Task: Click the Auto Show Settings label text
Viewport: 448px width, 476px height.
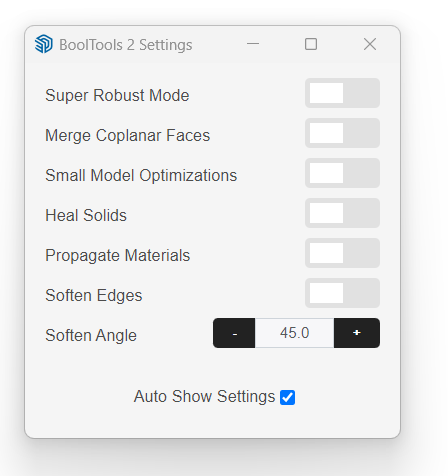Action: (204, 397)
